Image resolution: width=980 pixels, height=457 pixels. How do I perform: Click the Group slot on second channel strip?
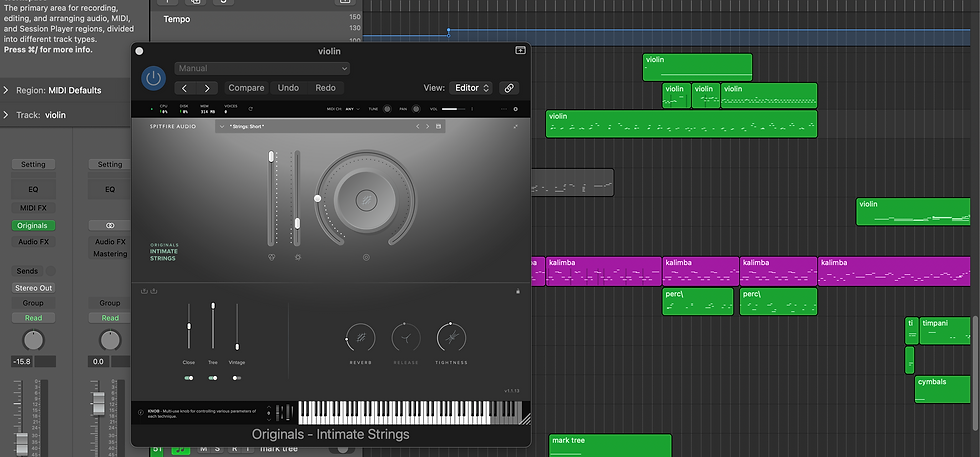[110, 303]
